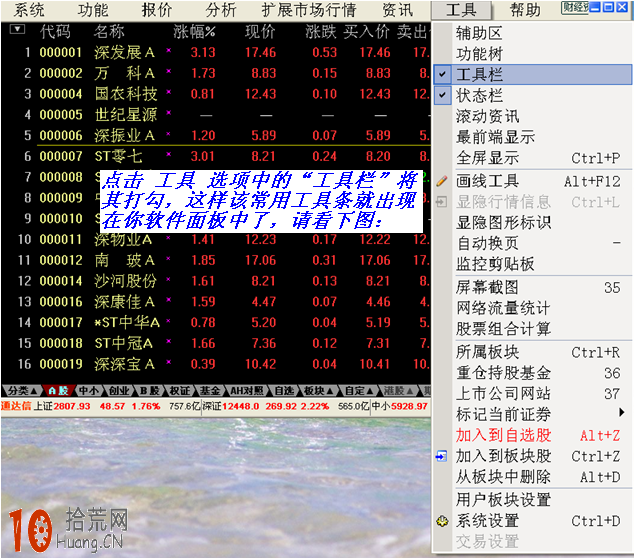The width and height of the screenshot is (640, 559).
Task: Open the 系统 menu
Action: 29,11
